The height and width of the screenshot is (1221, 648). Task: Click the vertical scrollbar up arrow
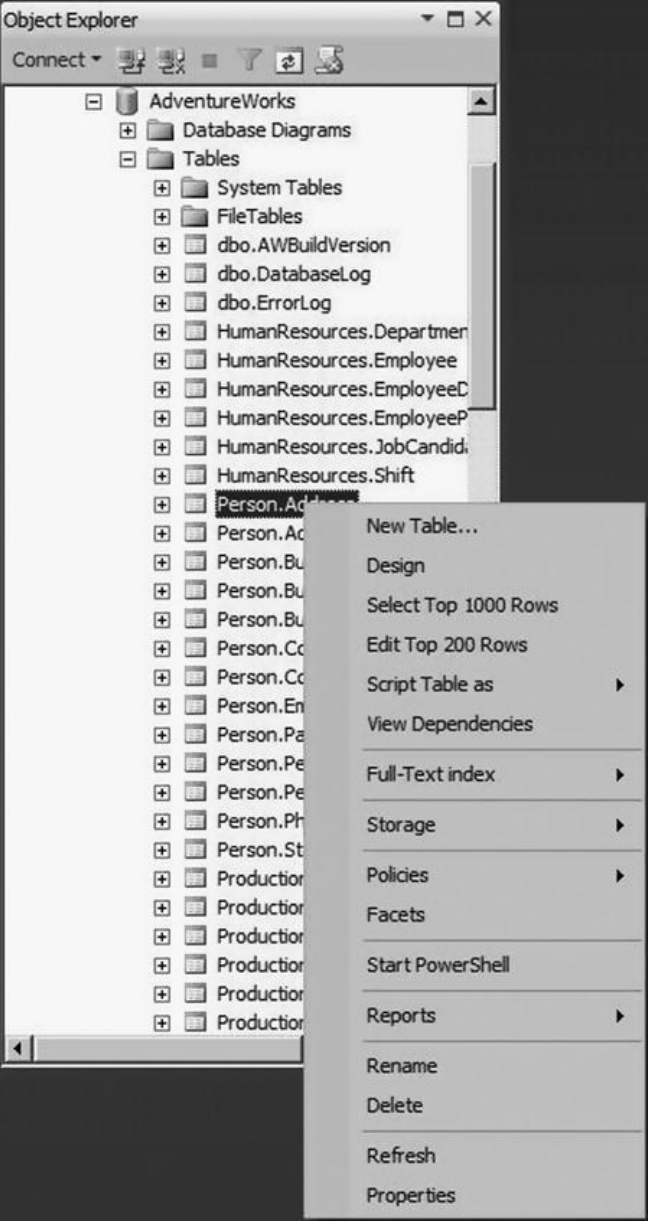tap(483, 102)
